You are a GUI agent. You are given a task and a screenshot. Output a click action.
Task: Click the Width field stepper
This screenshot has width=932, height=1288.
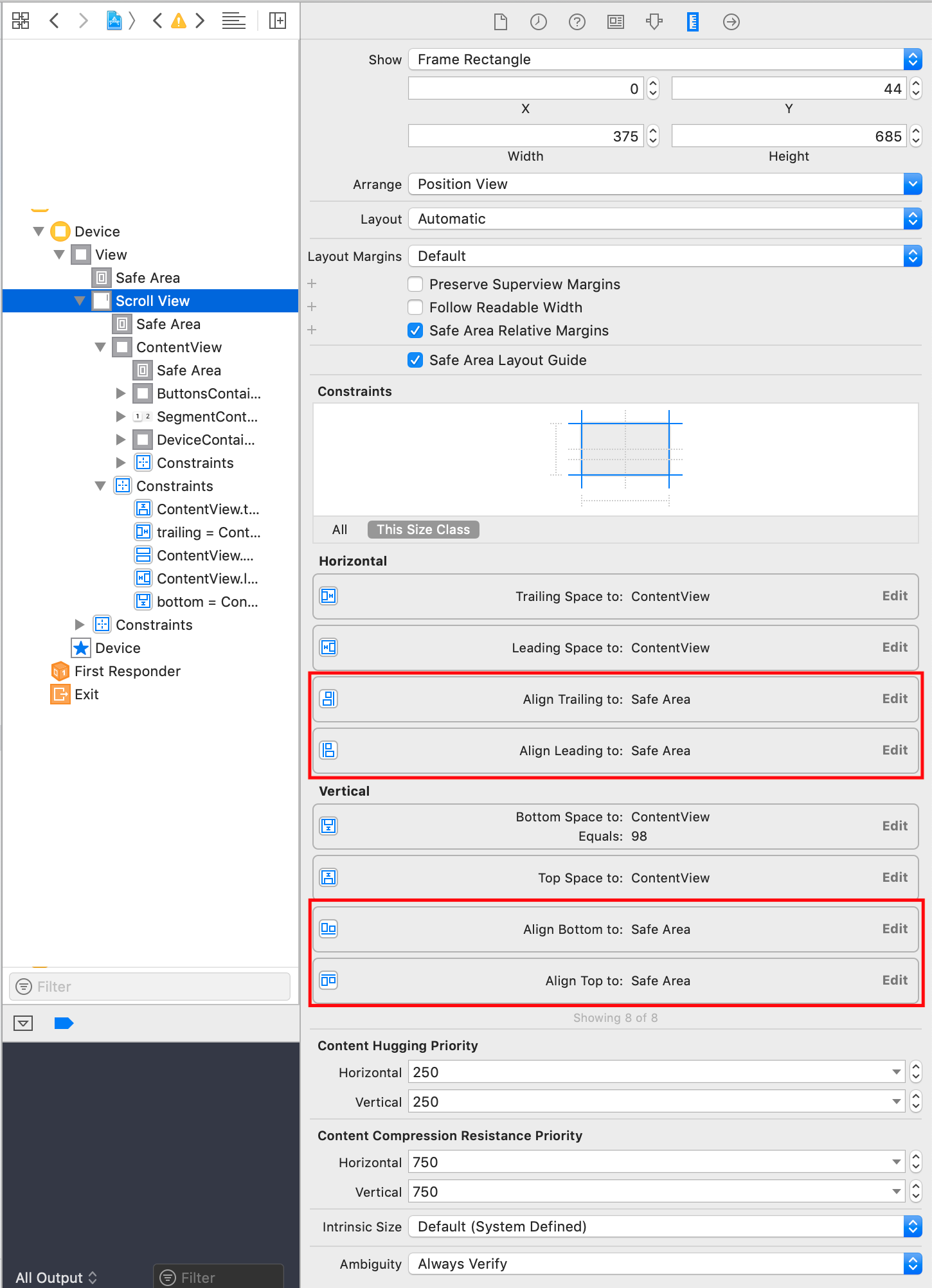(653, 136)
